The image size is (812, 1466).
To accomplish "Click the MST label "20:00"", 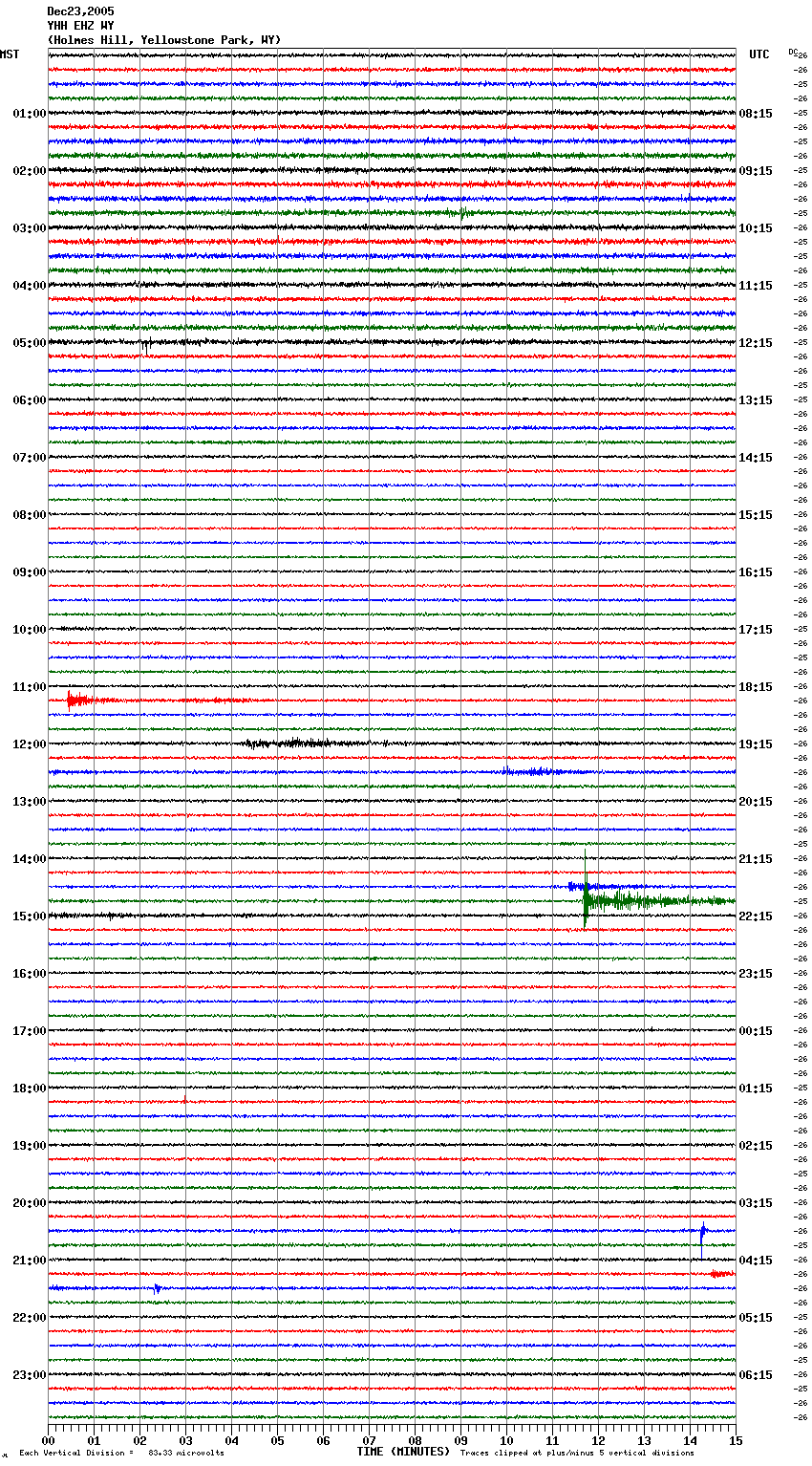I will (x=30, y=1203).
